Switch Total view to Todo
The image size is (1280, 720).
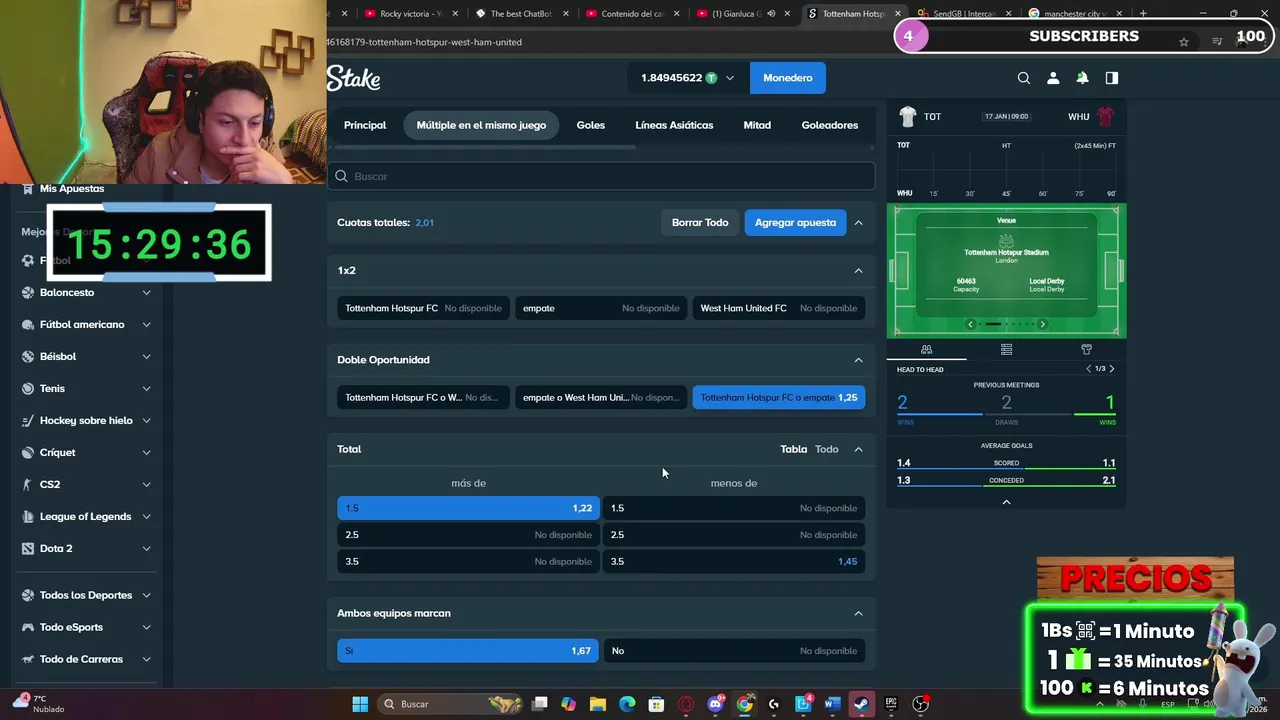point(826,449)
